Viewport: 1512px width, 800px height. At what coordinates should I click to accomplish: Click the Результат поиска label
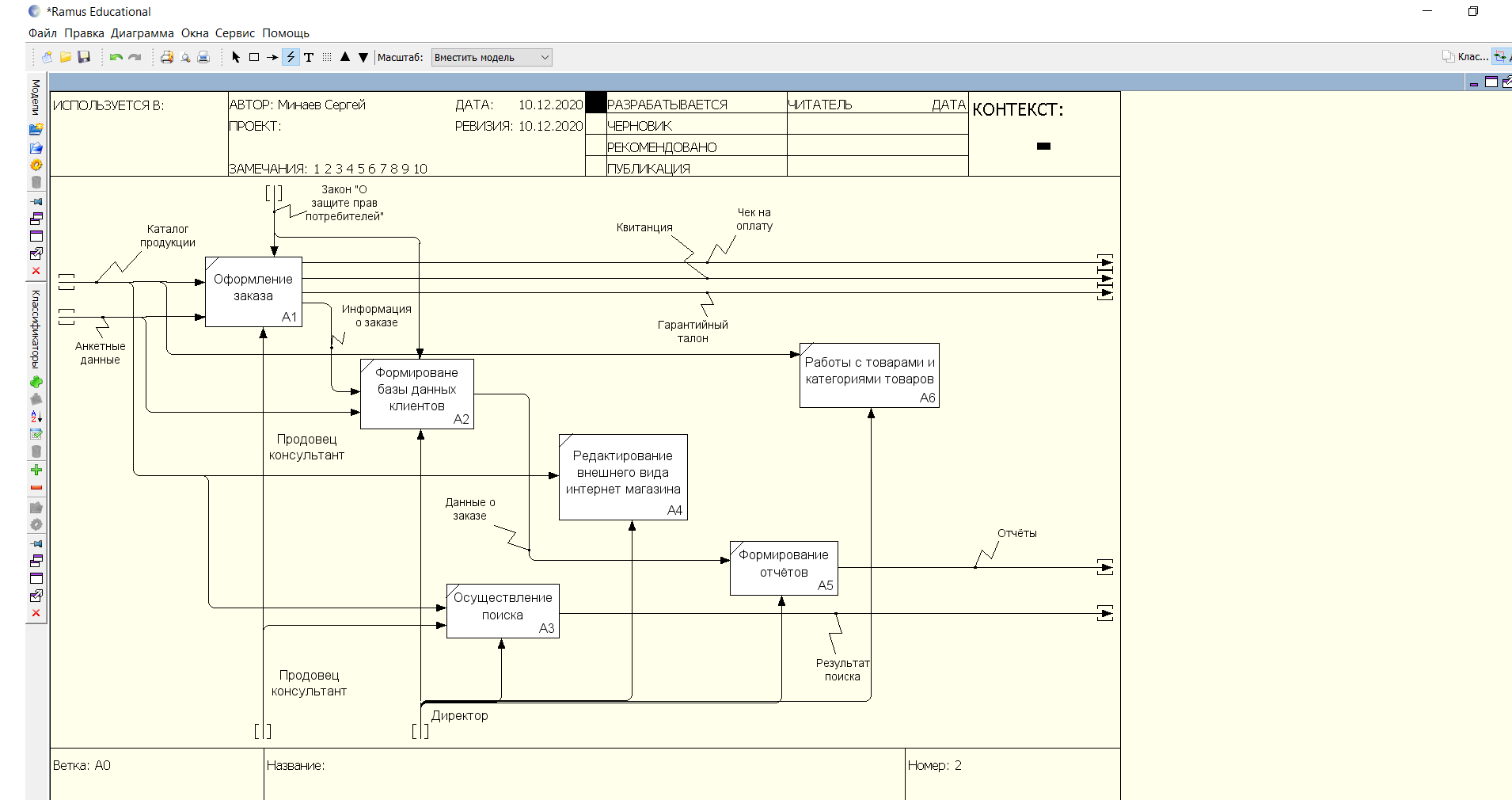[842, 669]
